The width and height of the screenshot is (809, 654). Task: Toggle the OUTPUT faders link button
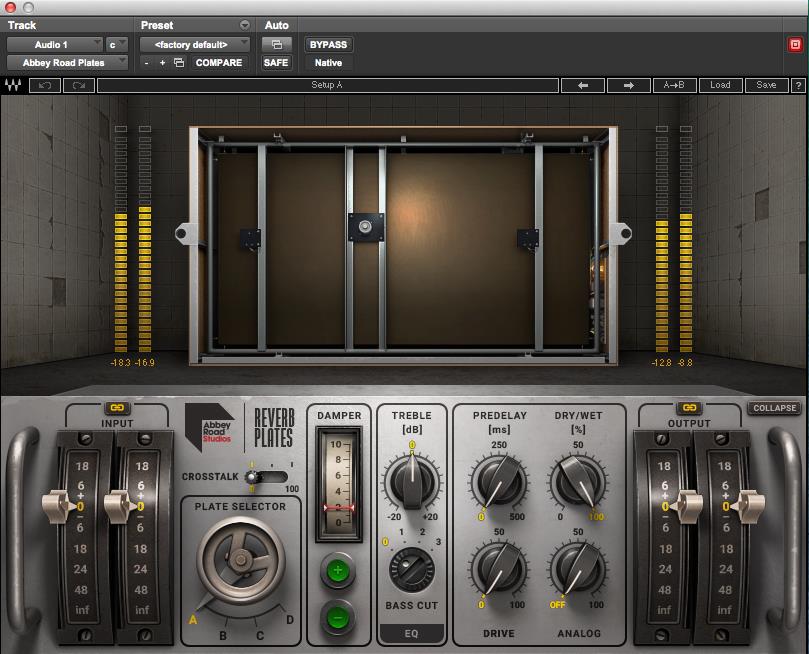pos(689,407)
